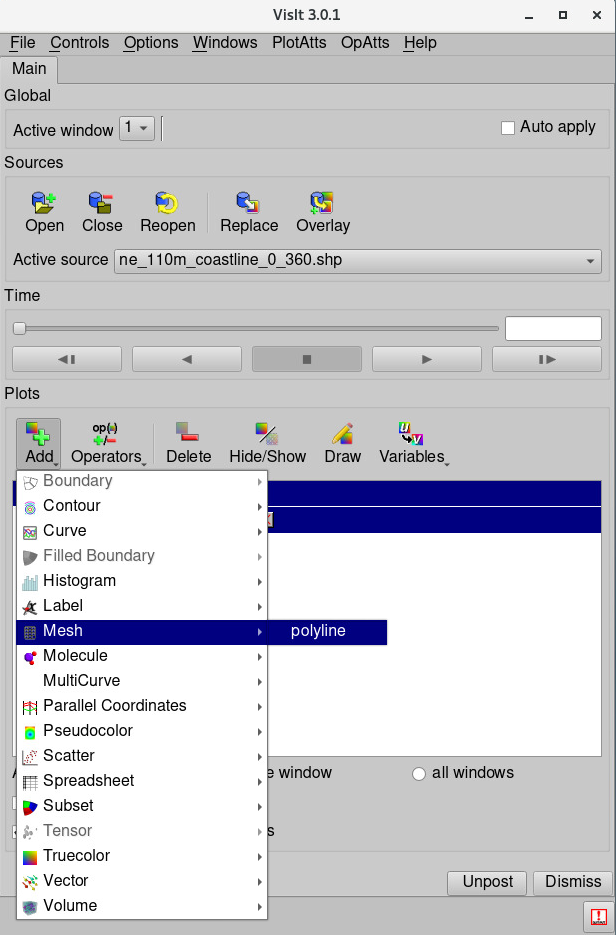The width and height of the screenshot is (616, 935).
Task: Open the Variables dropdown menu
Action: point(413,443)
